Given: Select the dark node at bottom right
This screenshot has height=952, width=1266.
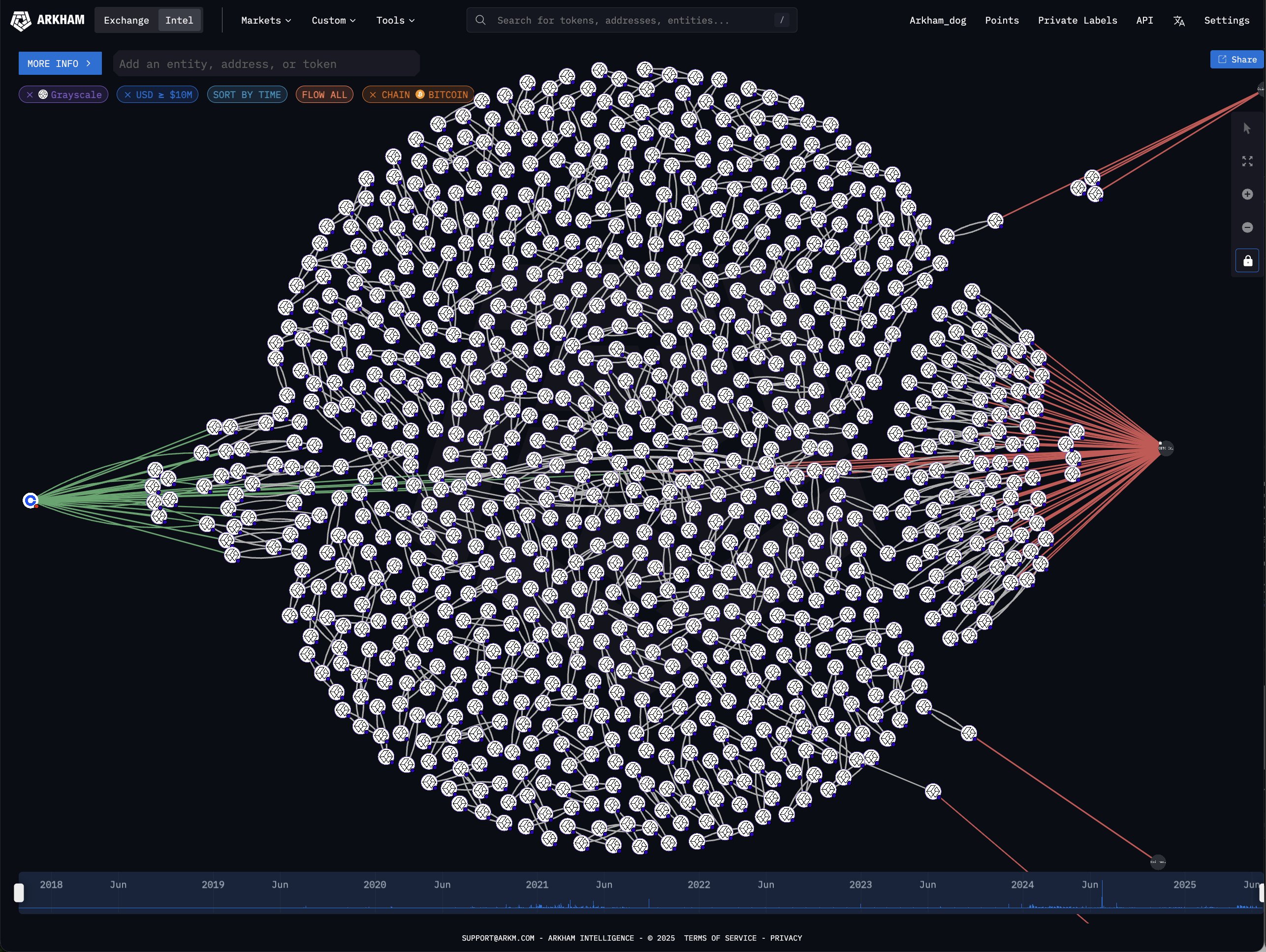Looking at the screenshot, I should click(1158, 862).
